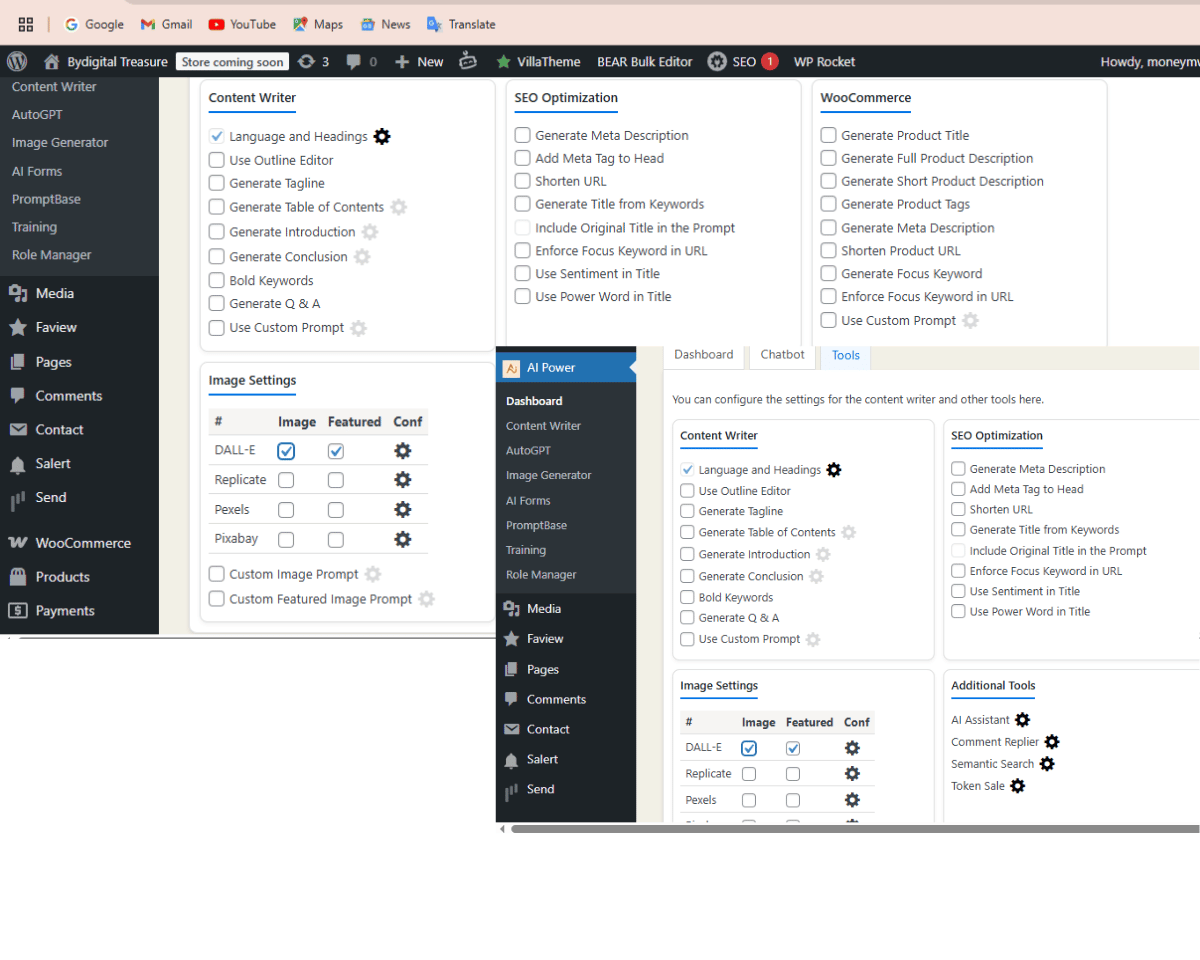Check Pixabay Image checkbox in main page
The image size is (1200, 960).
point(286,539)
